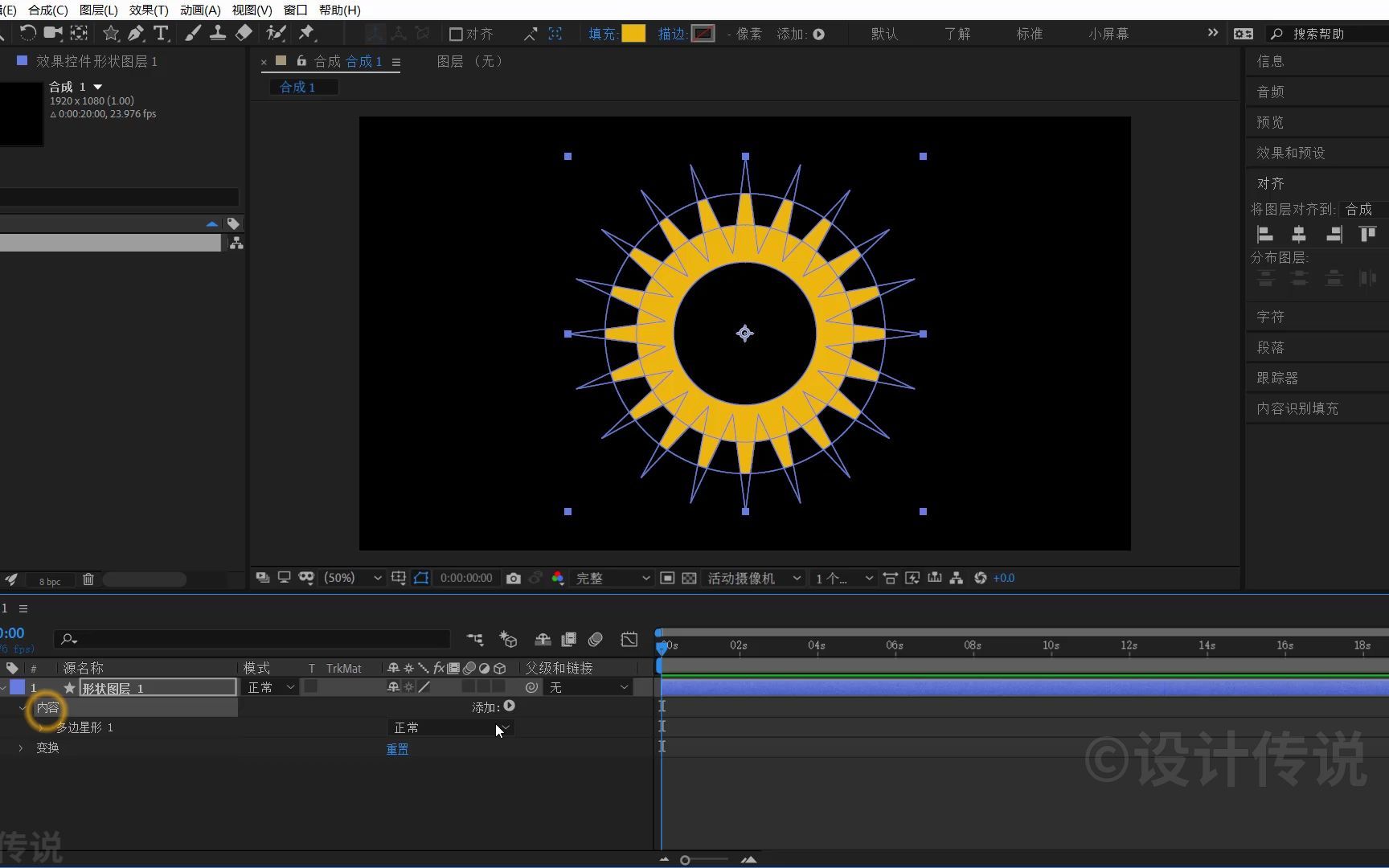Open the 多边星形 1 blend mode dropdown
The image size is (1389, 868).
click(x=450, y=727)
